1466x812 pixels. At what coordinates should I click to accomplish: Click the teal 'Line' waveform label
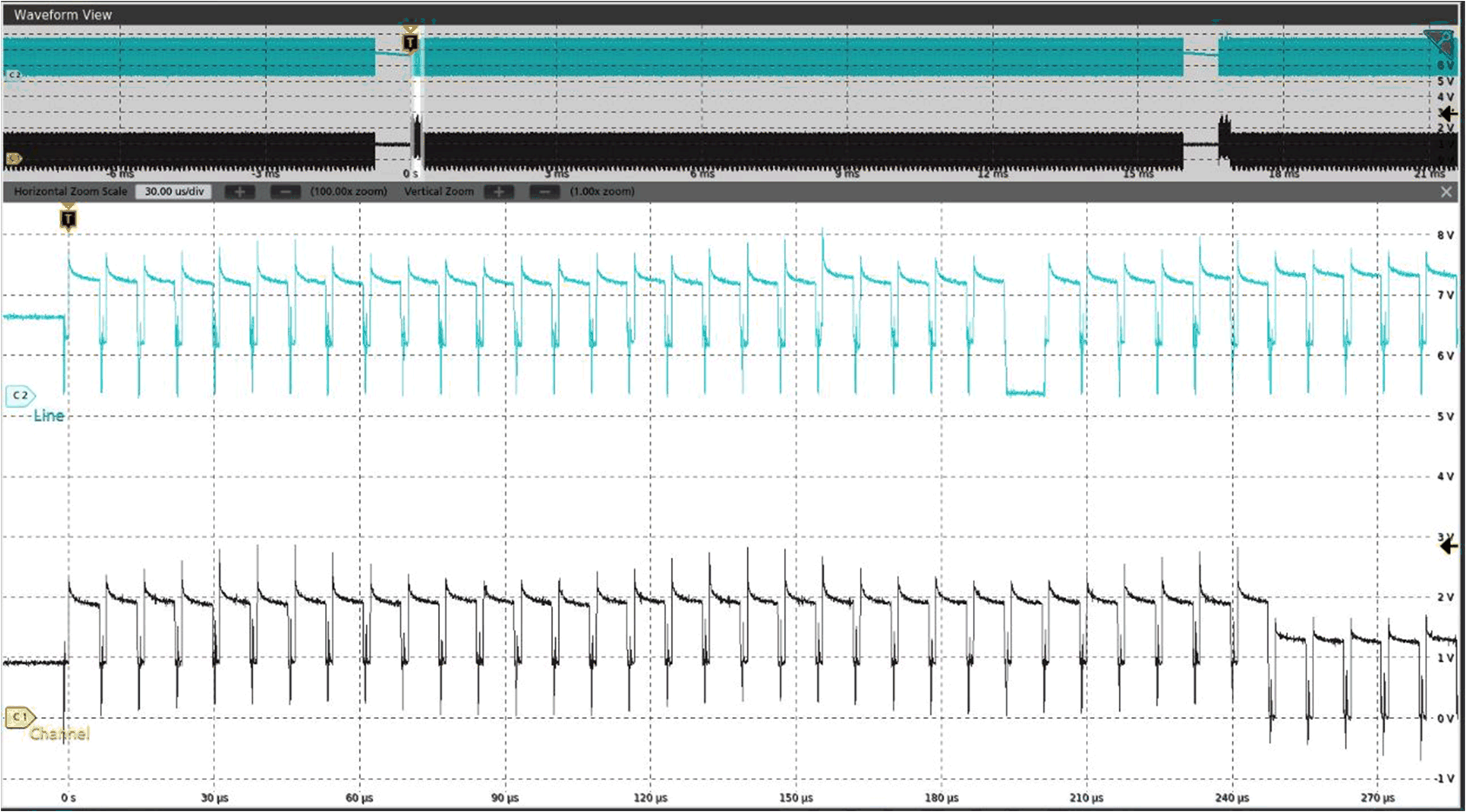[49, 416]
